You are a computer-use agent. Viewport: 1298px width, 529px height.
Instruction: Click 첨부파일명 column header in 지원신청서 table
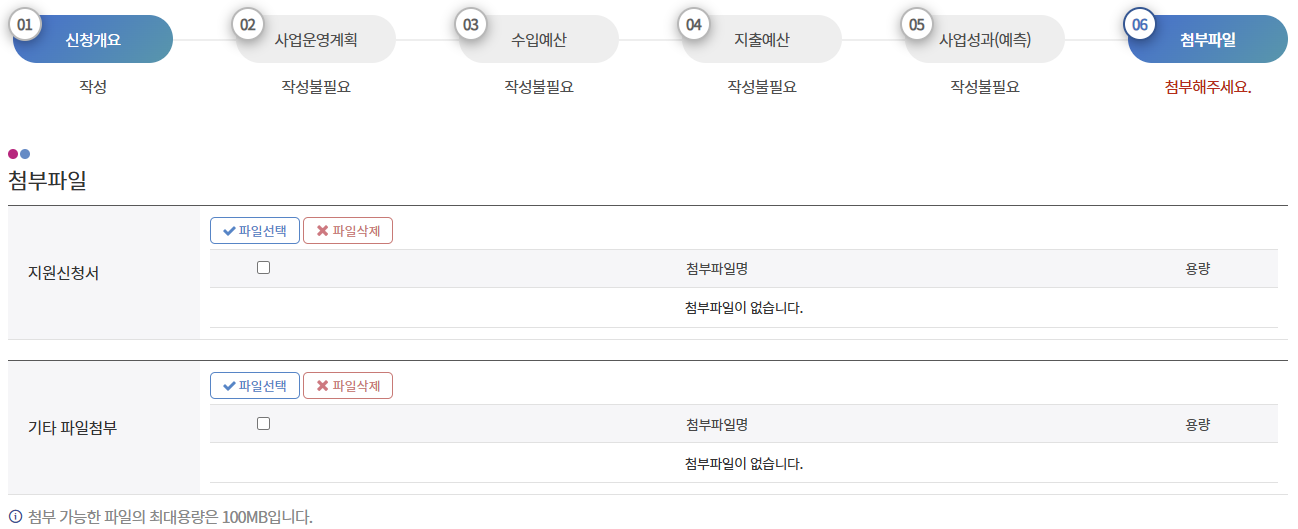coord(717,269)
